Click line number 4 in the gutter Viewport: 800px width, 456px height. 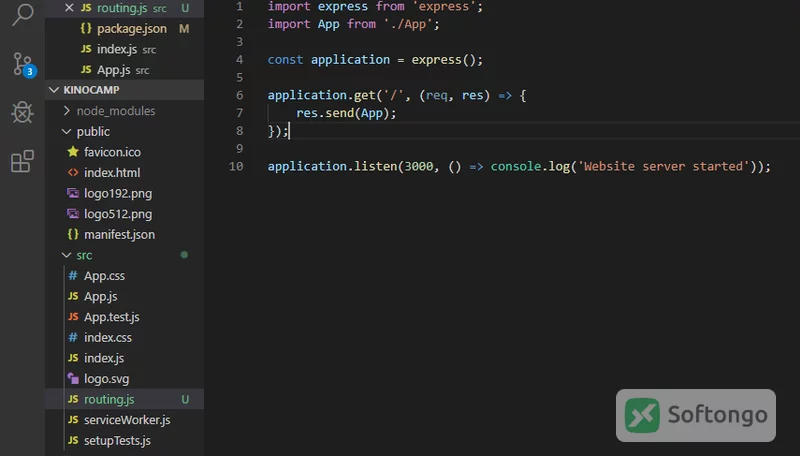click(239, 60)
